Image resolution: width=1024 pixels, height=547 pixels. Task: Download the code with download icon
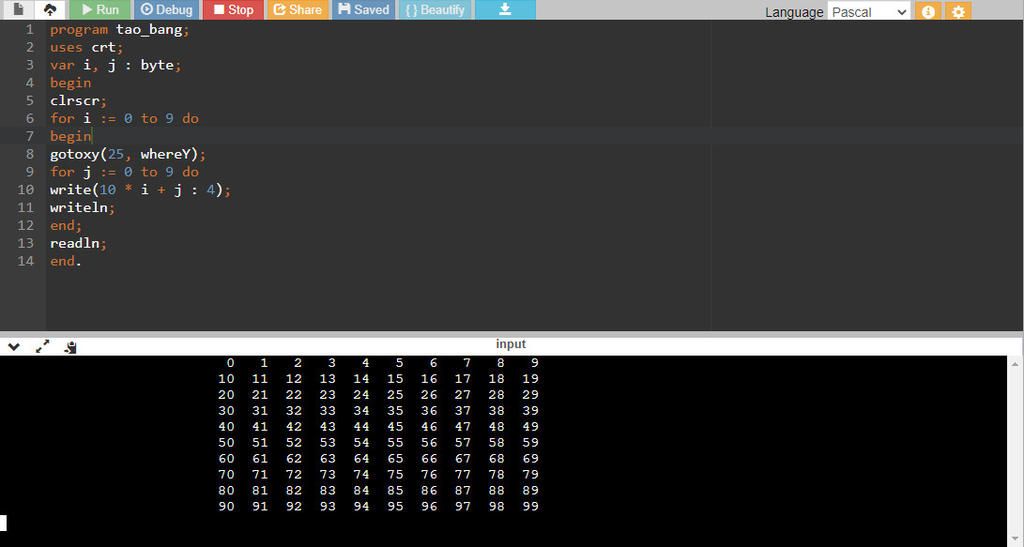[x=505, y=9]
